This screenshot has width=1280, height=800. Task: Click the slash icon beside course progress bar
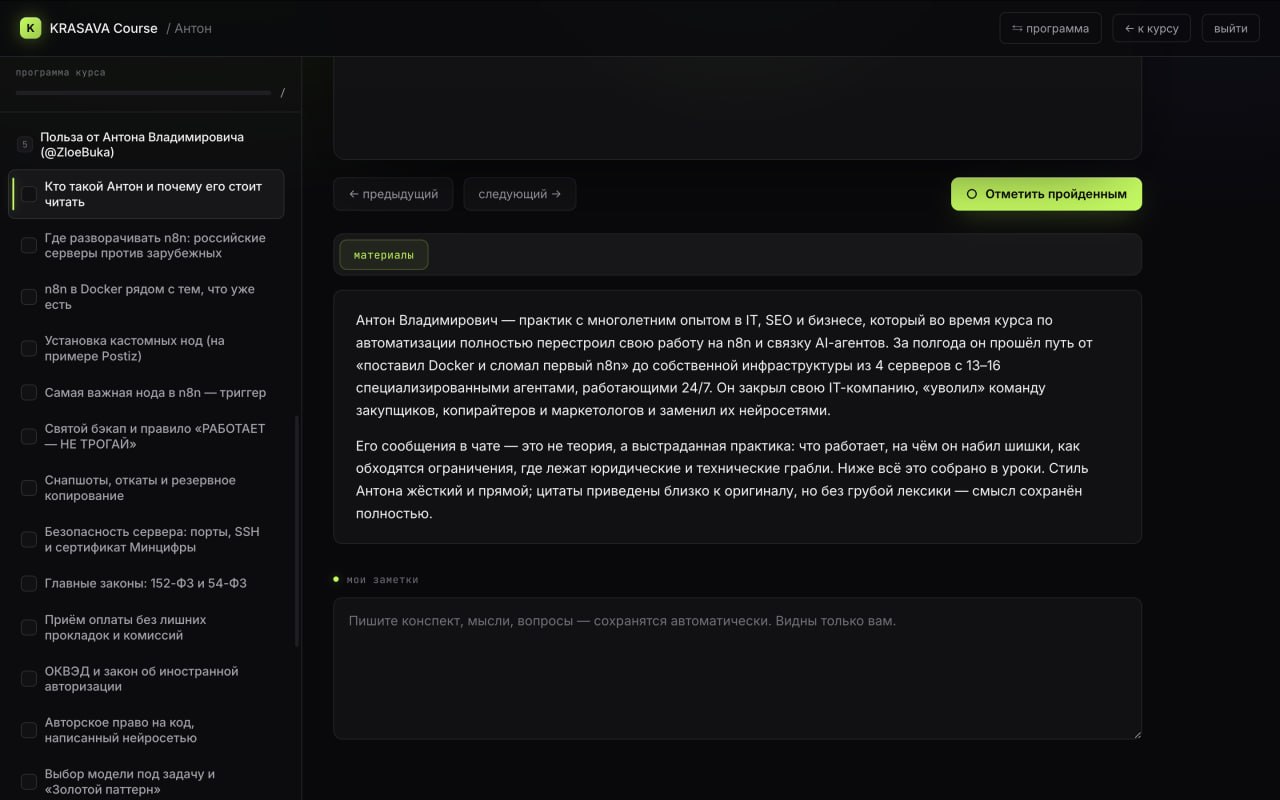pyautogui.click(x=283, y=93)
